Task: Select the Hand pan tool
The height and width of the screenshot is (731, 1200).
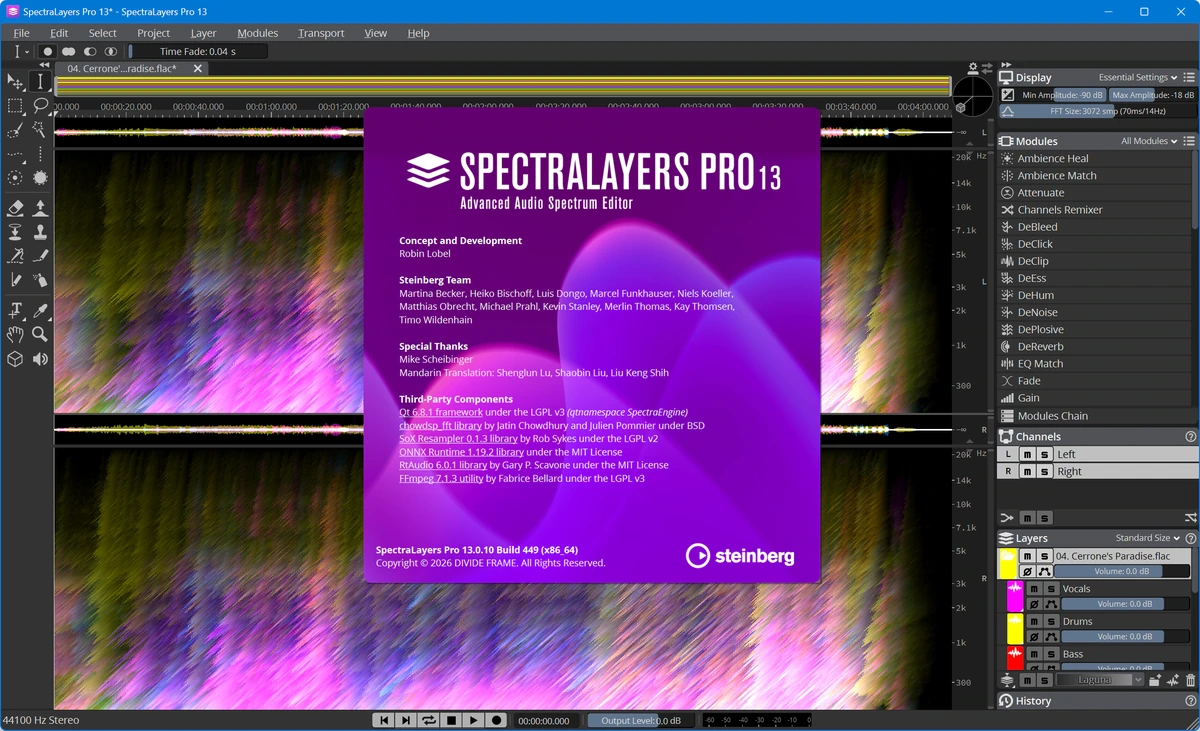Action: coord(15,335)
